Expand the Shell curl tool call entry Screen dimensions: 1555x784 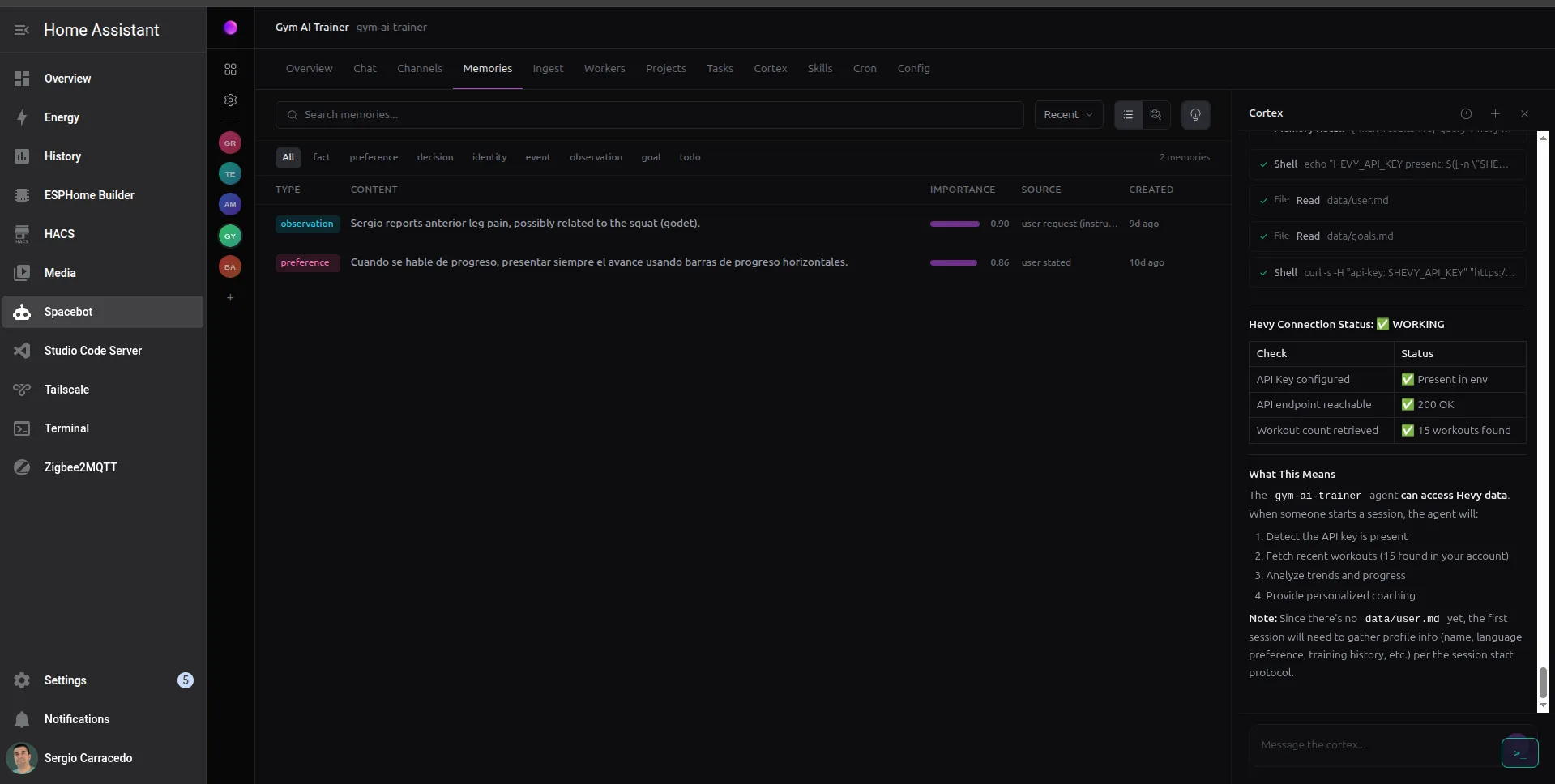[x=1386, y=273]
